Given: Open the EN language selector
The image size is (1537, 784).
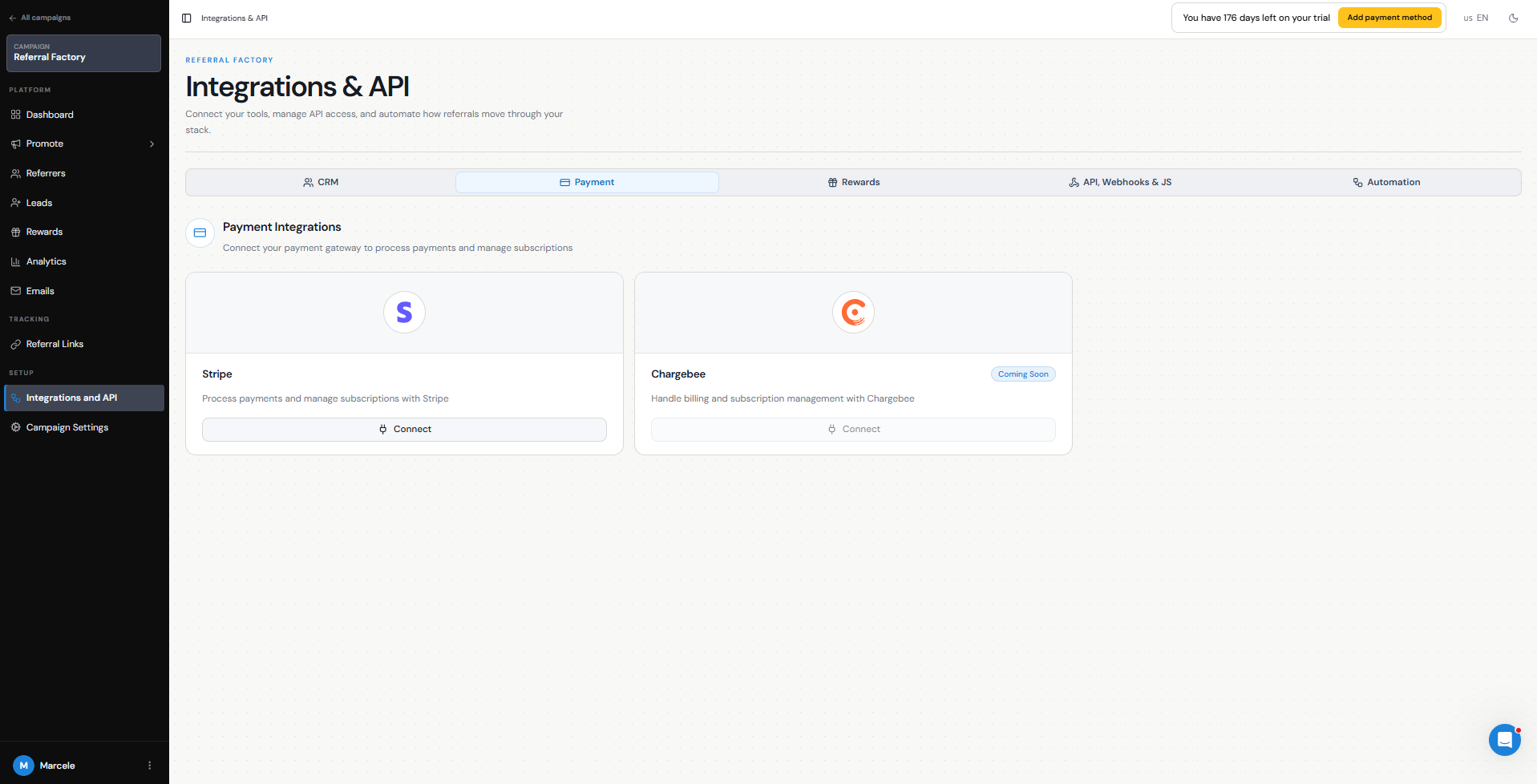Looking at the screenshot, I should tap(1476, 18).
